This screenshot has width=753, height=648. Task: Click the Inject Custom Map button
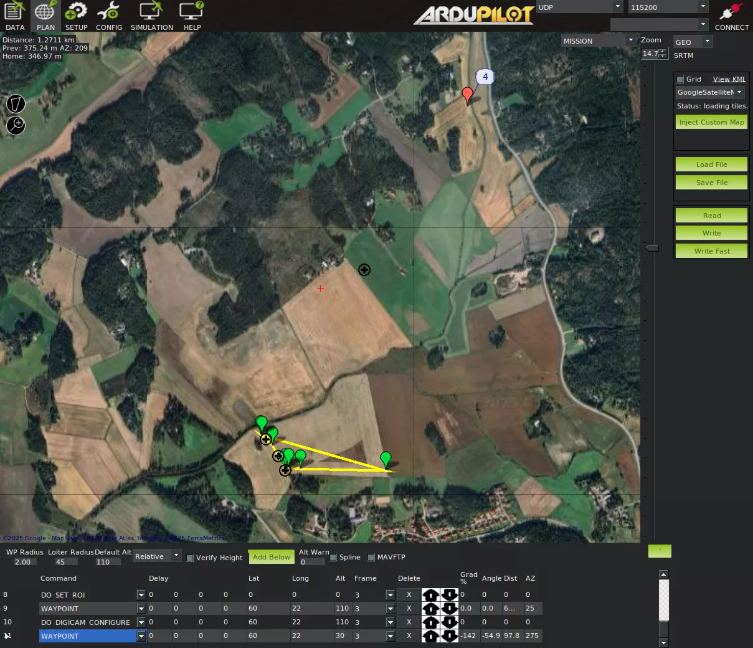pyautogui.click(x=711, y=122)
